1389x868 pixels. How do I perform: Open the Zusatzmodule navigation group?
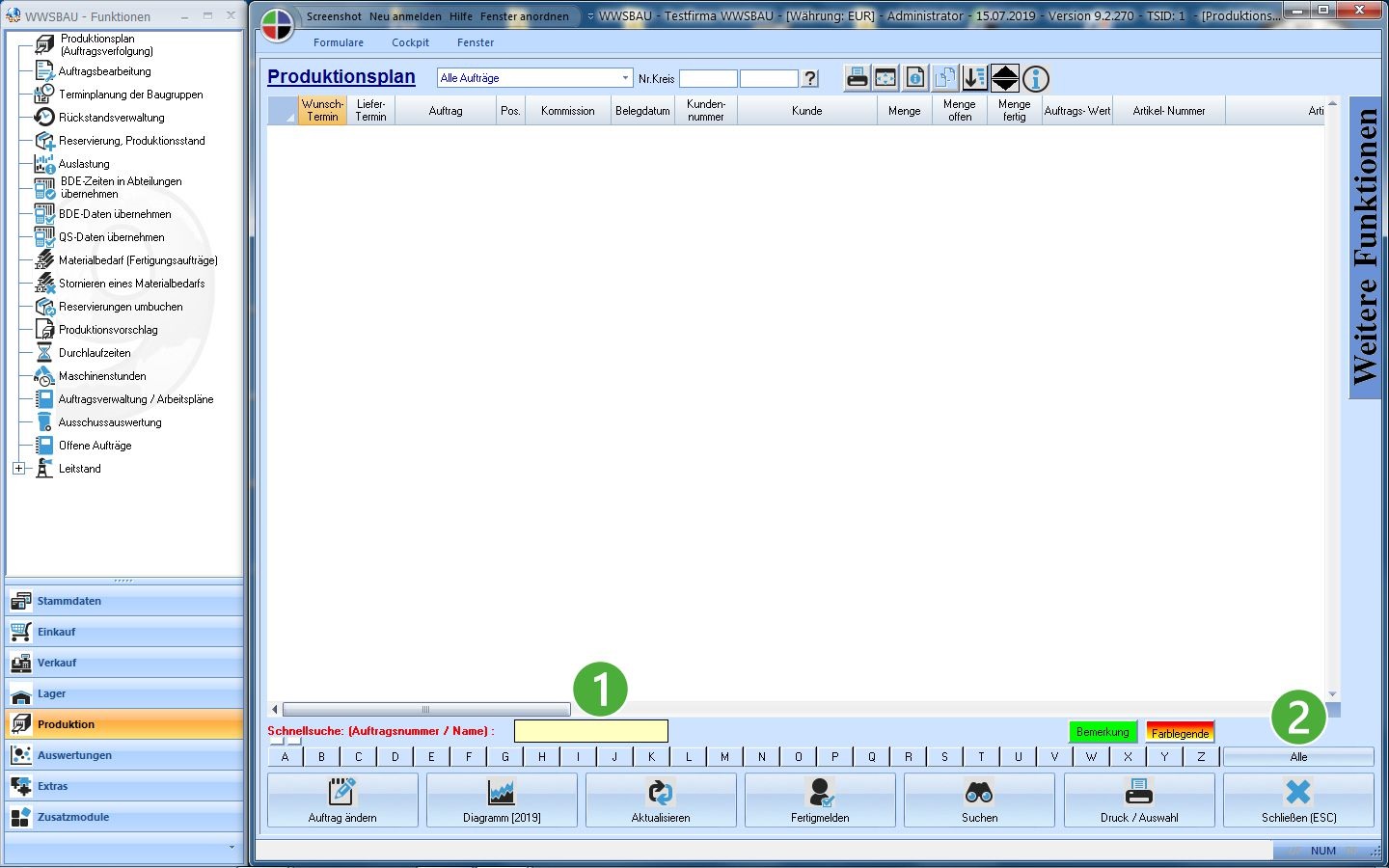click(x=124, y=817)
